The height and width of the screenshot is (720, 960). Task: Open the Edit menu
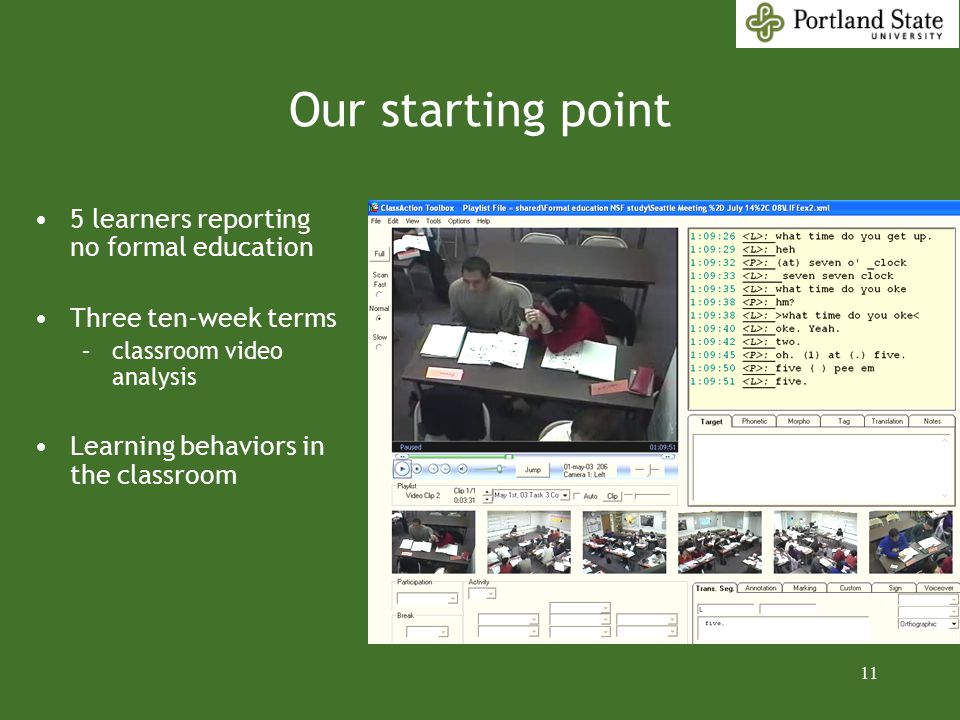click(393, 221)
